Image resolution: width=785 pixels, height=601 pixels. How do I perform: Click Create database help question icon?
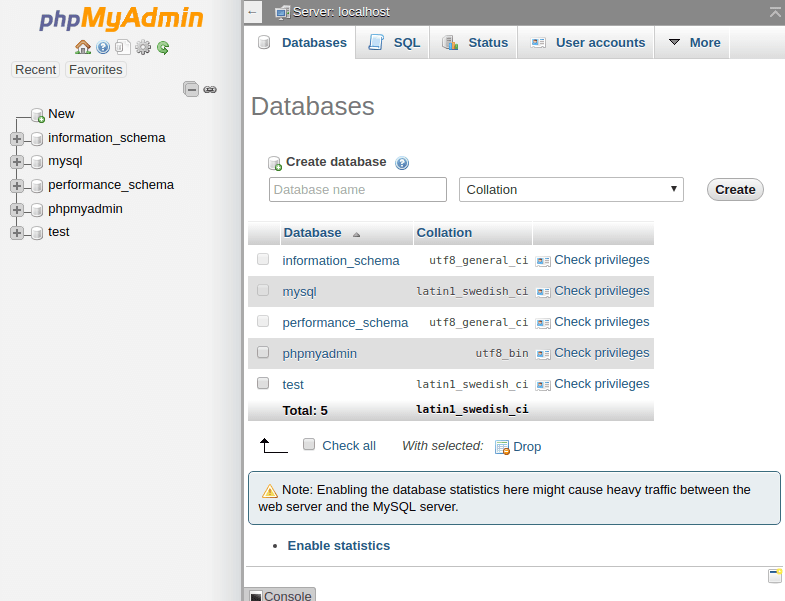(402, 163)
